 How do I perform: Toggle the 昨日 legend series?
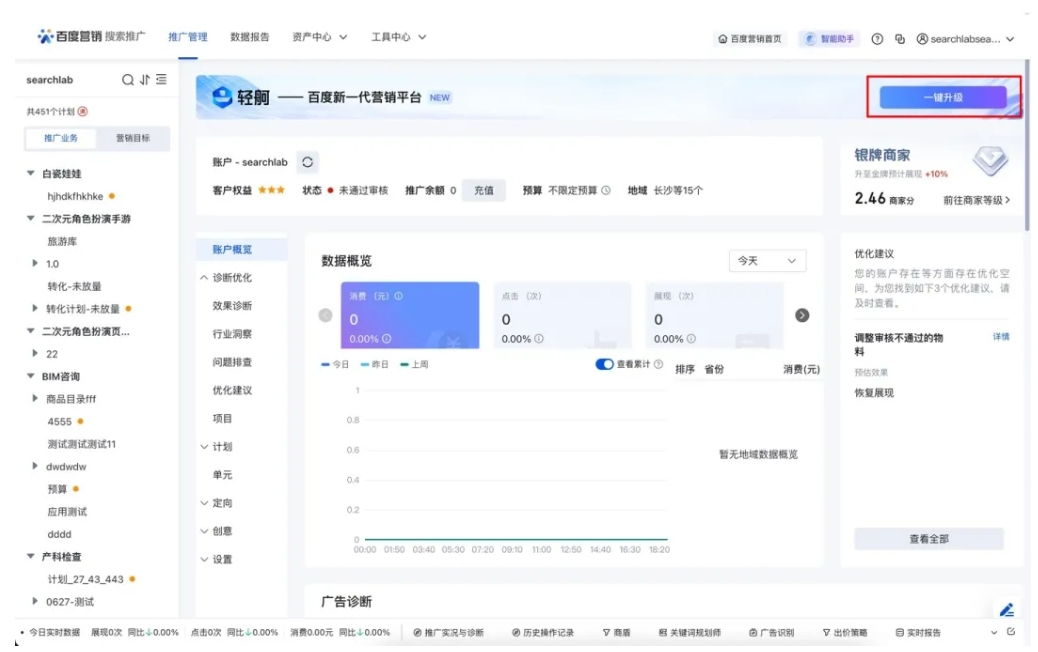coord(375,364)
